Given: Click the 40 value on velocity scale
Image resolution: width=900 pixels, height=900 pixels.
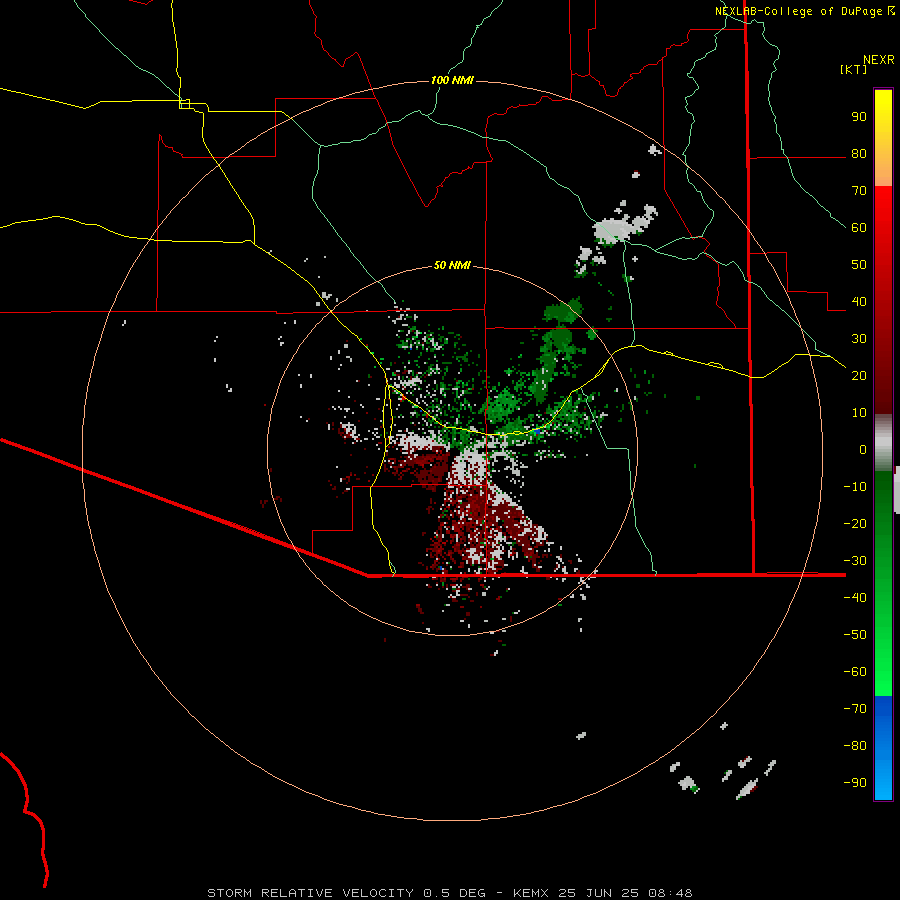Looking at the screenshot, I should pos(859,302).
